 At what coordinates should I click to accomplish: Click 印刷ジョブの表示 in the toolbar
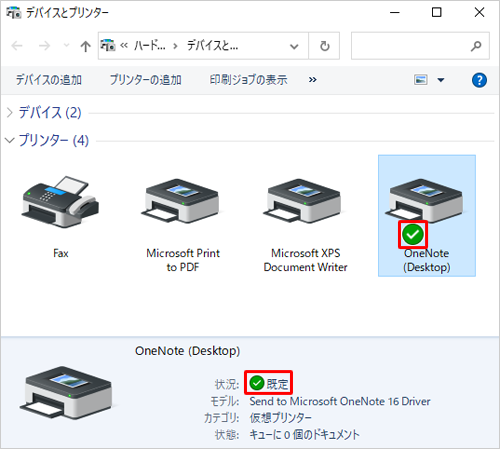248,80
